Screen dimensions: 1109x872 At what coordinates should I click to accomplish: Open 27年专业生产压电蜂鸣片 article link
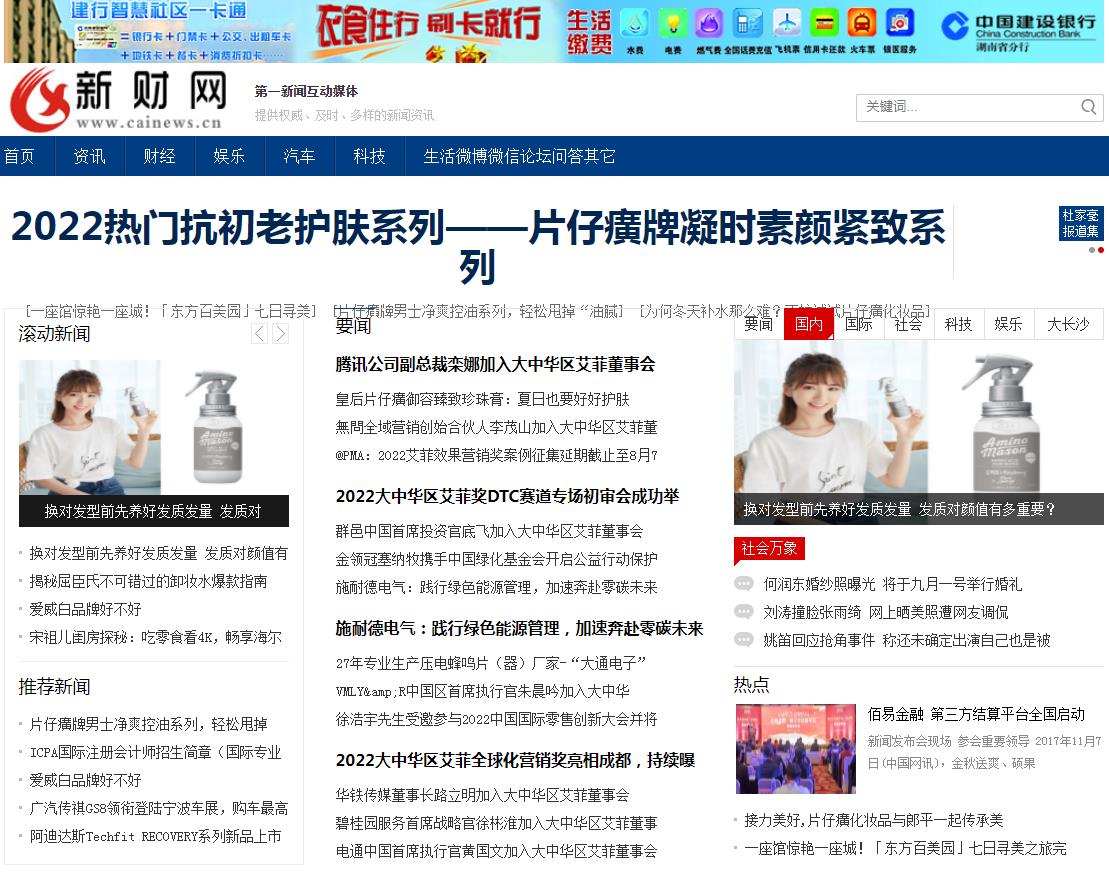tap(491, 663)
